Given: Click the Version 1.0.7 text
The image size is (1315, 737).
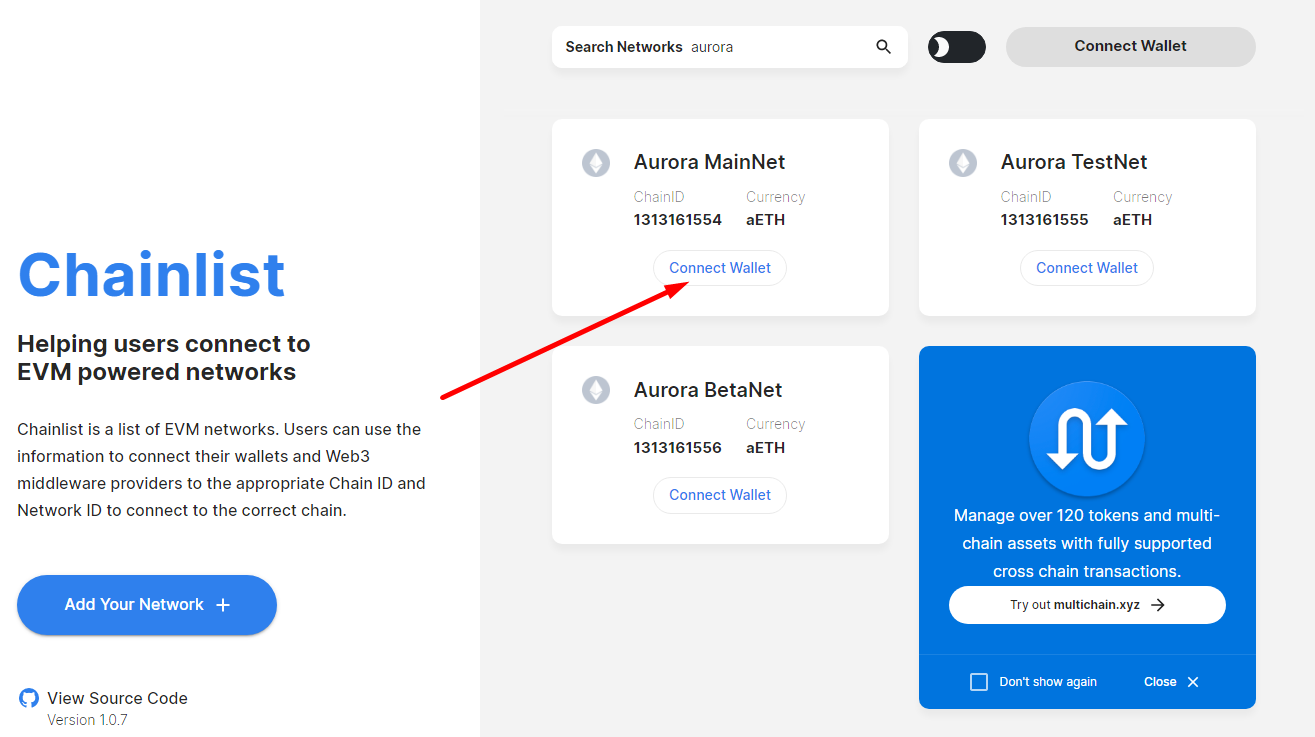Looking at the screenshot, I should click(87, 720).
